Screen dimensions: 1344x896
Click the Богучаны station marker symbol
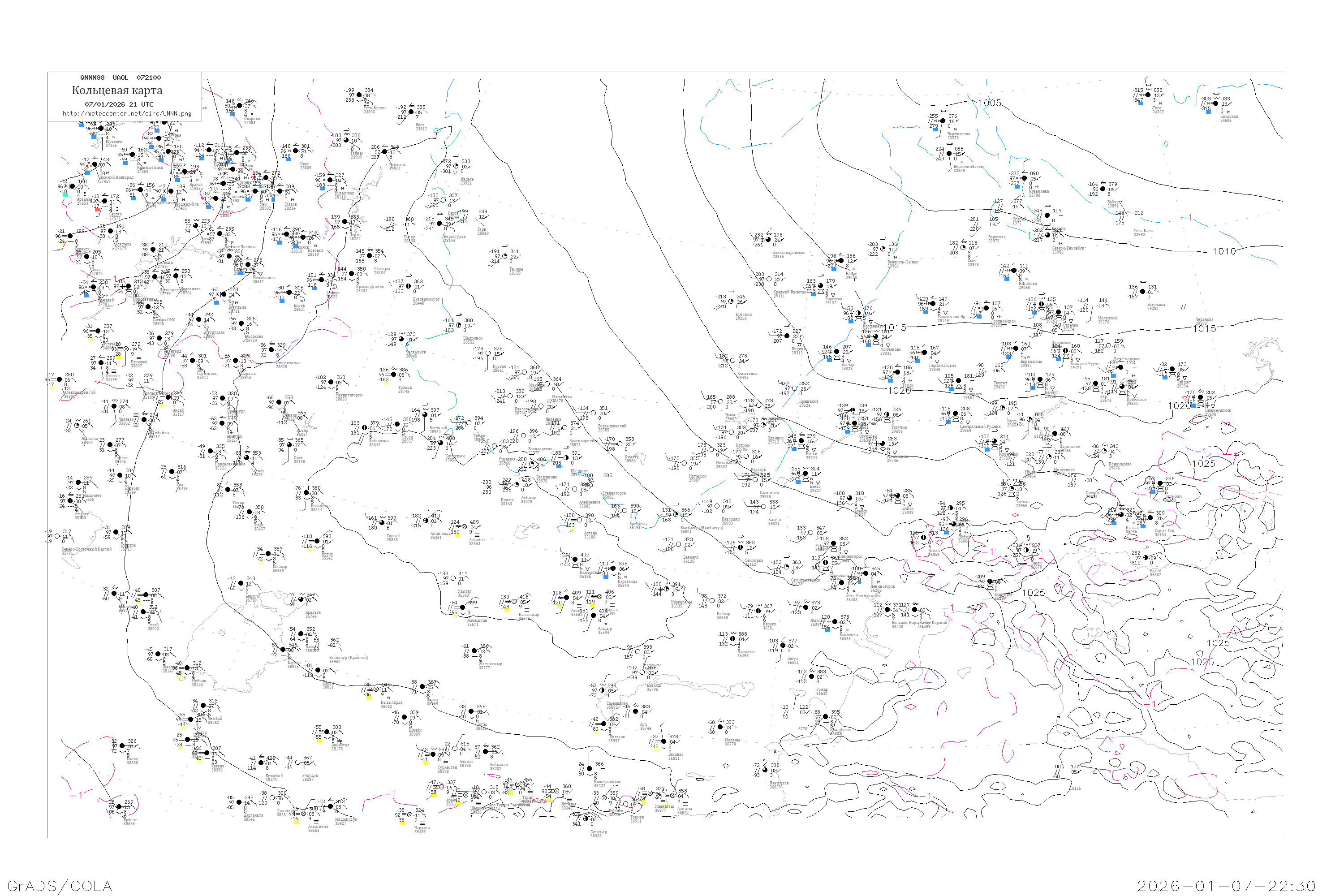coord(1143,292)
